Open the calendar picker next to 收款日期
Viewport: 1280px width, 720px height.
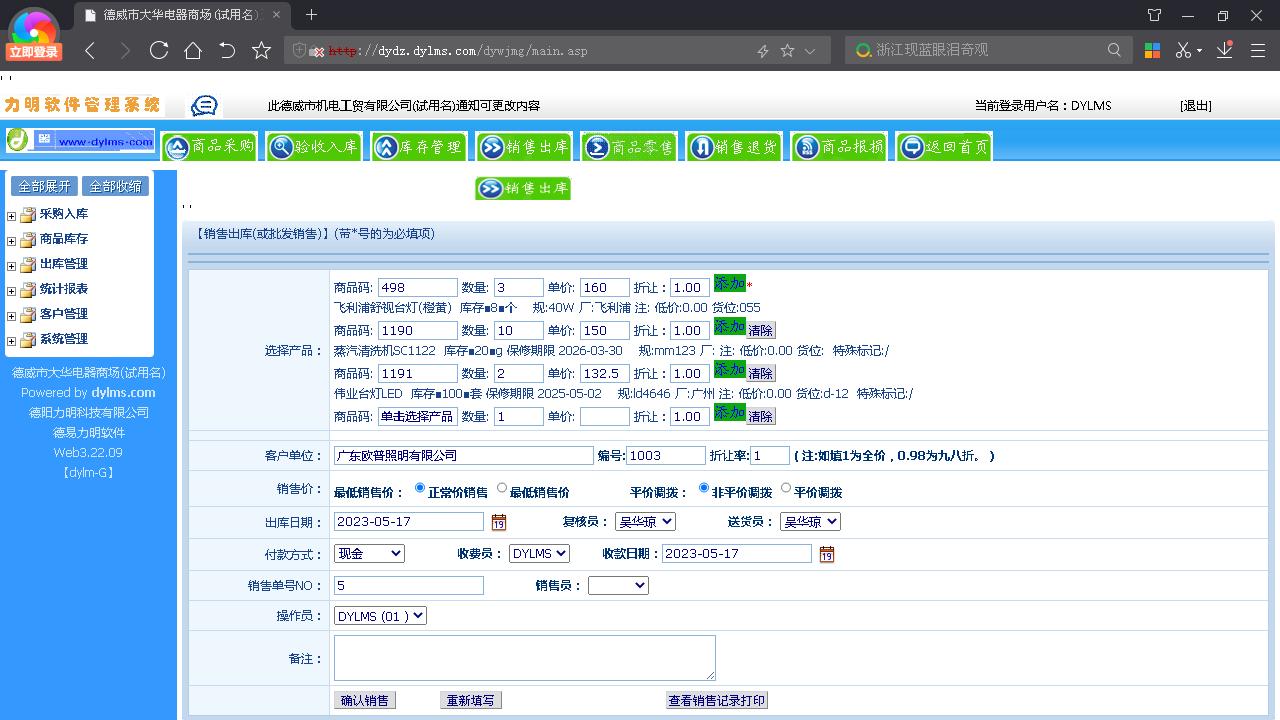(x=826, y=554)
